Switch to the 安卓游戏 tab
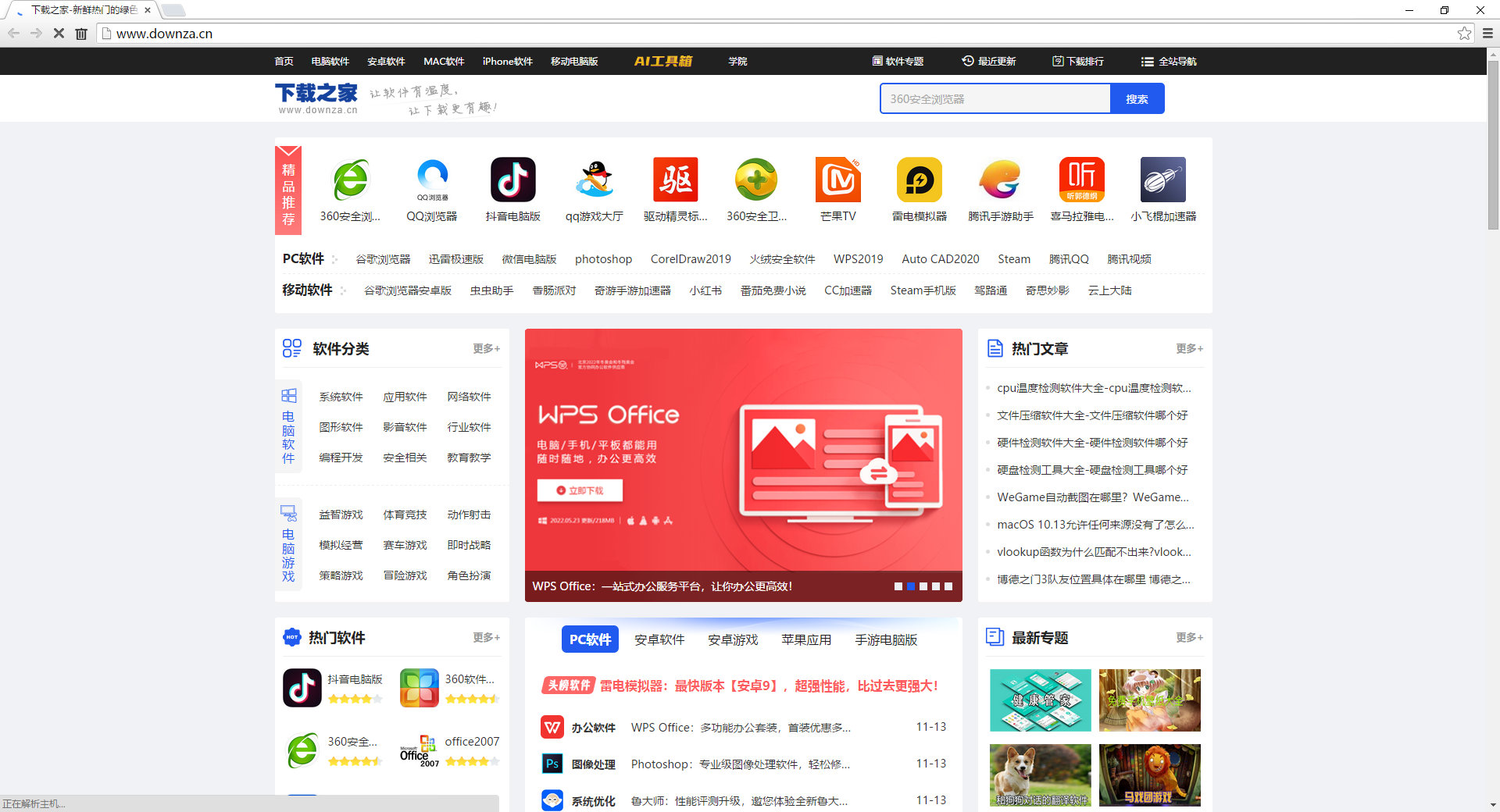1500x812 pixels. pyautogui.click(x=733, y=639)
